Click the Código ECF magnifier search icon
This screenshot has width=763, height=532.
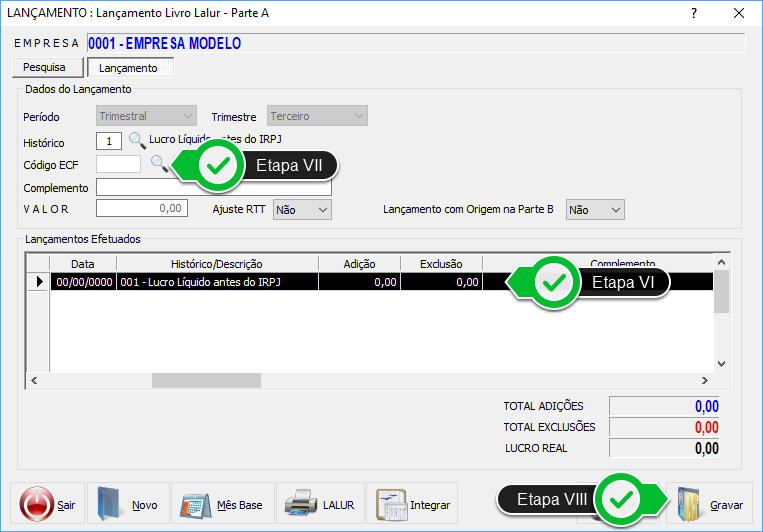coord(159,164)
